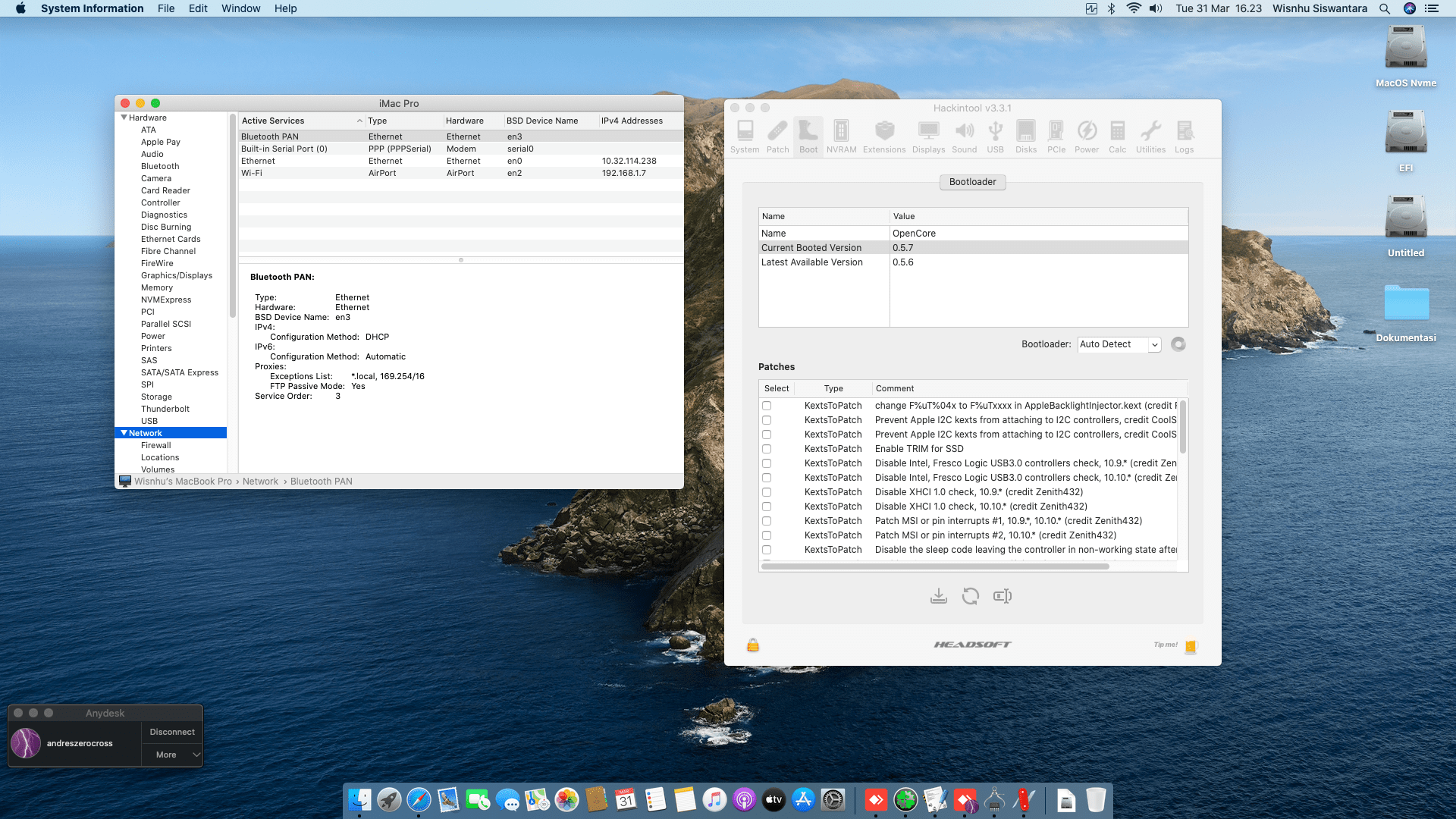Open Spotlight search in the menu bar
This screenshot has width=1456, height=819.
tap(1385, 8)
